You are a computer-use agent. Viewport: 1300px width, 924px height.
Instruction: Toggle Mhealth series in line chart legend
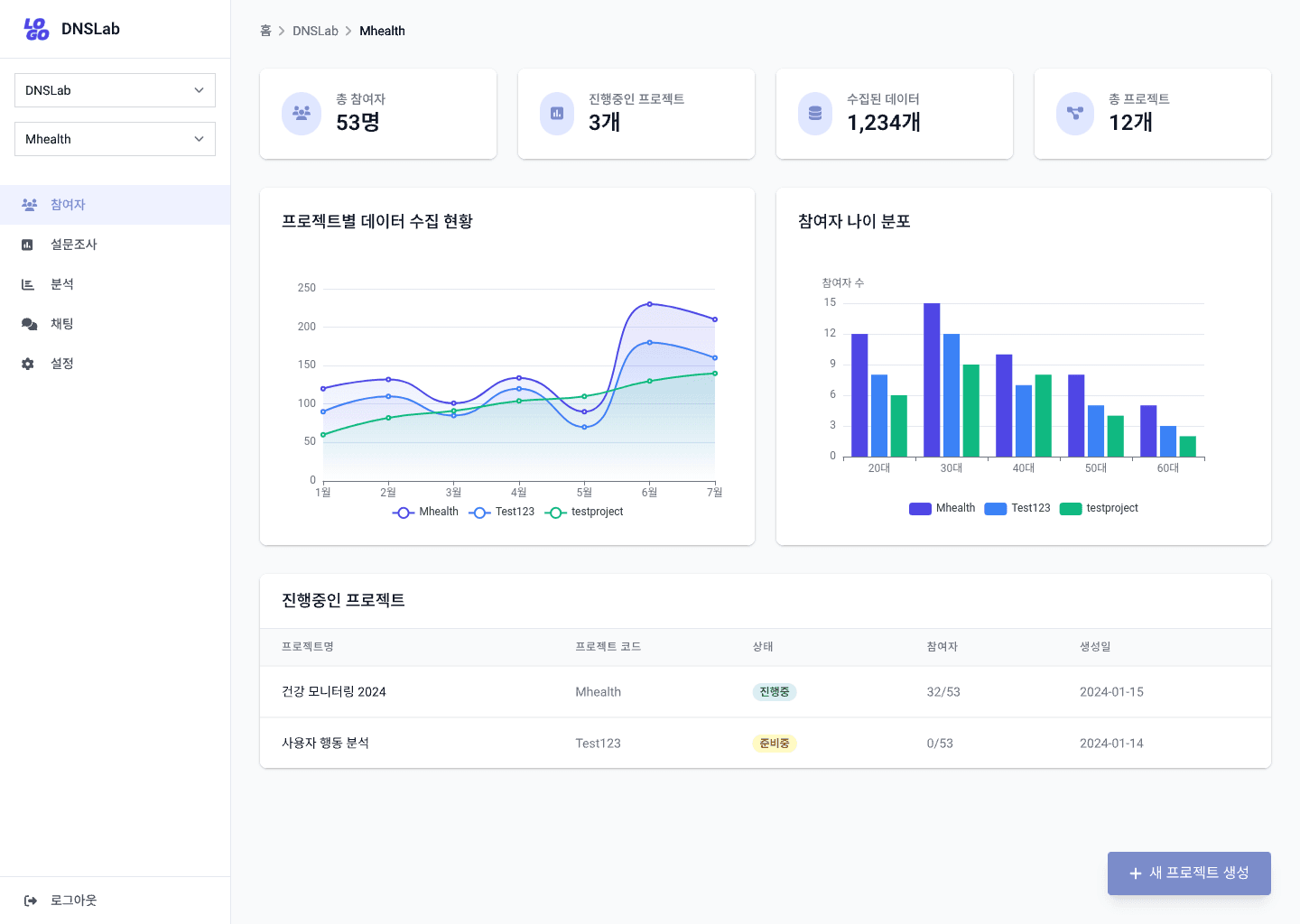(426, 512)
